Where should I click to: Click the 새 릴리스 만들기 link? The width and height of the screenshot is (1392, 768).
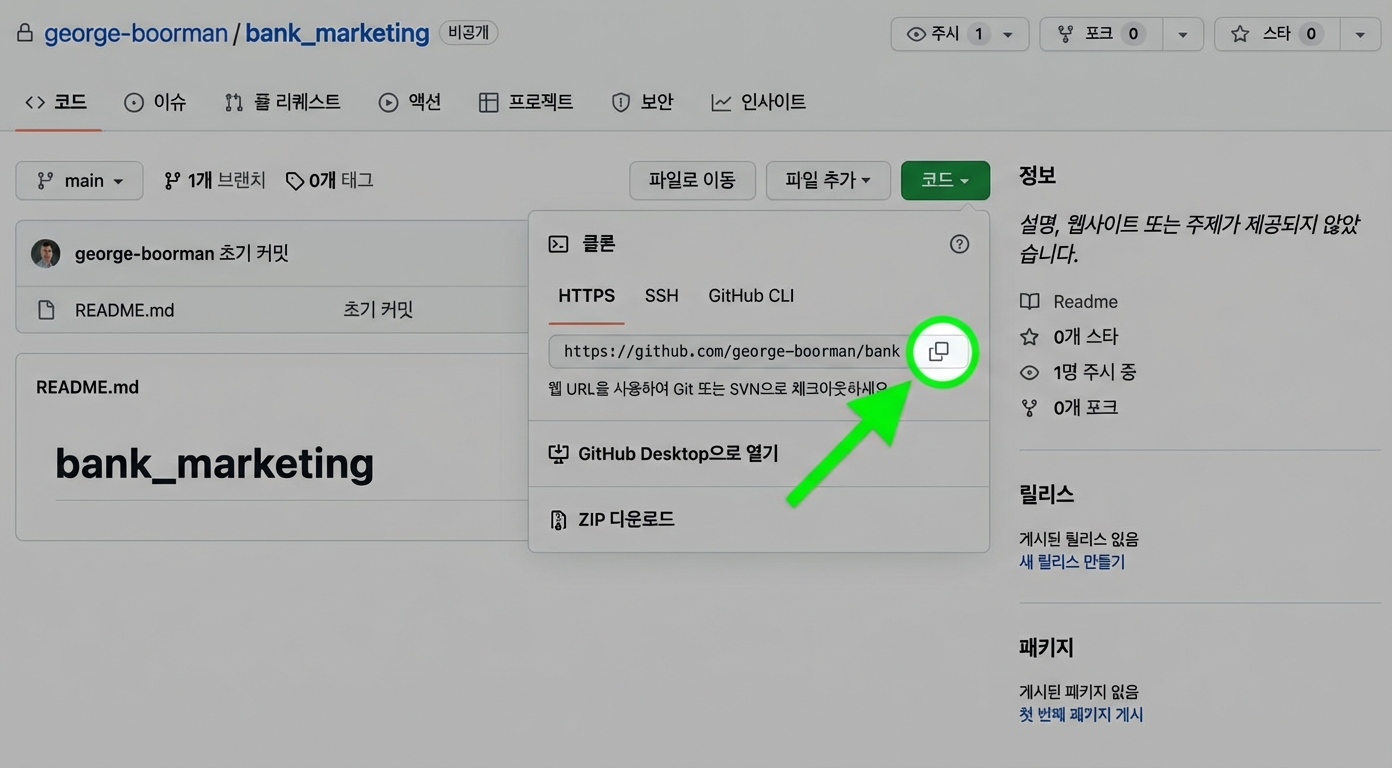(x=1072, y=562)
